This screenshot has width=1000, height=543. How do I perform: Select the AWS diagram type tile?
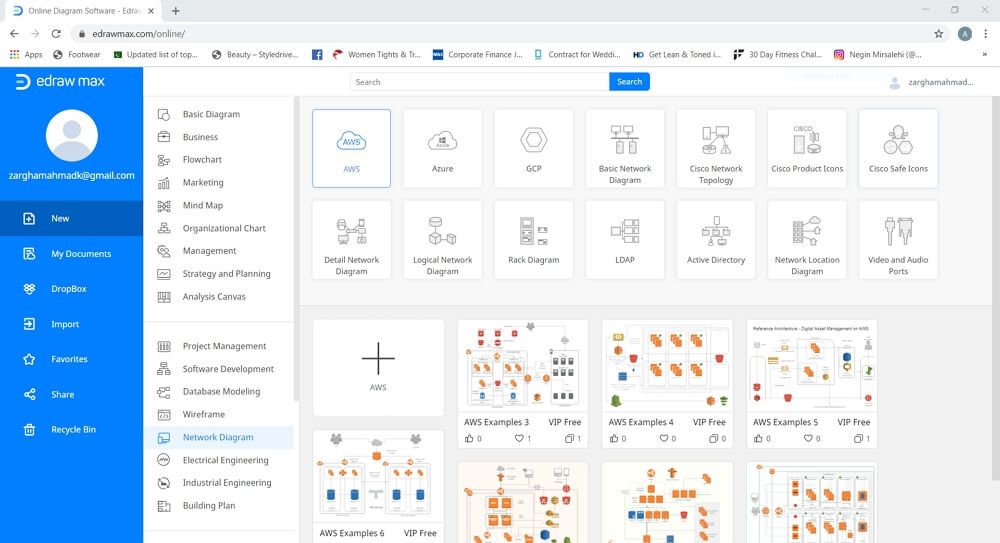[351, 148]
